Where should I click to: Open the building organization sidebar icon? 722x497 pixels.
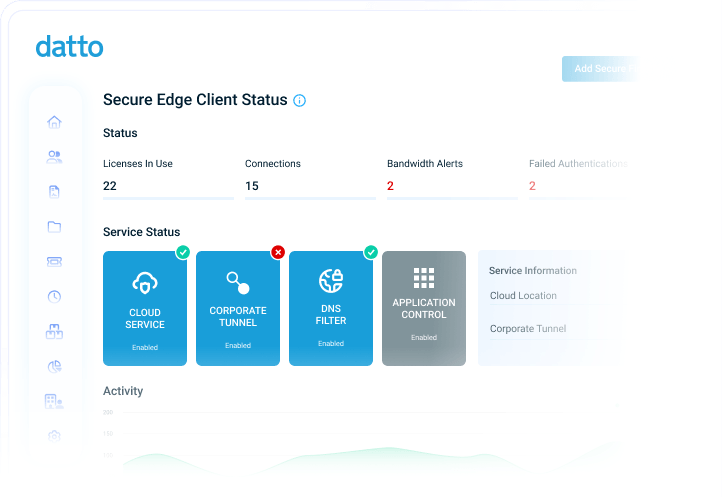pos(54,401)
